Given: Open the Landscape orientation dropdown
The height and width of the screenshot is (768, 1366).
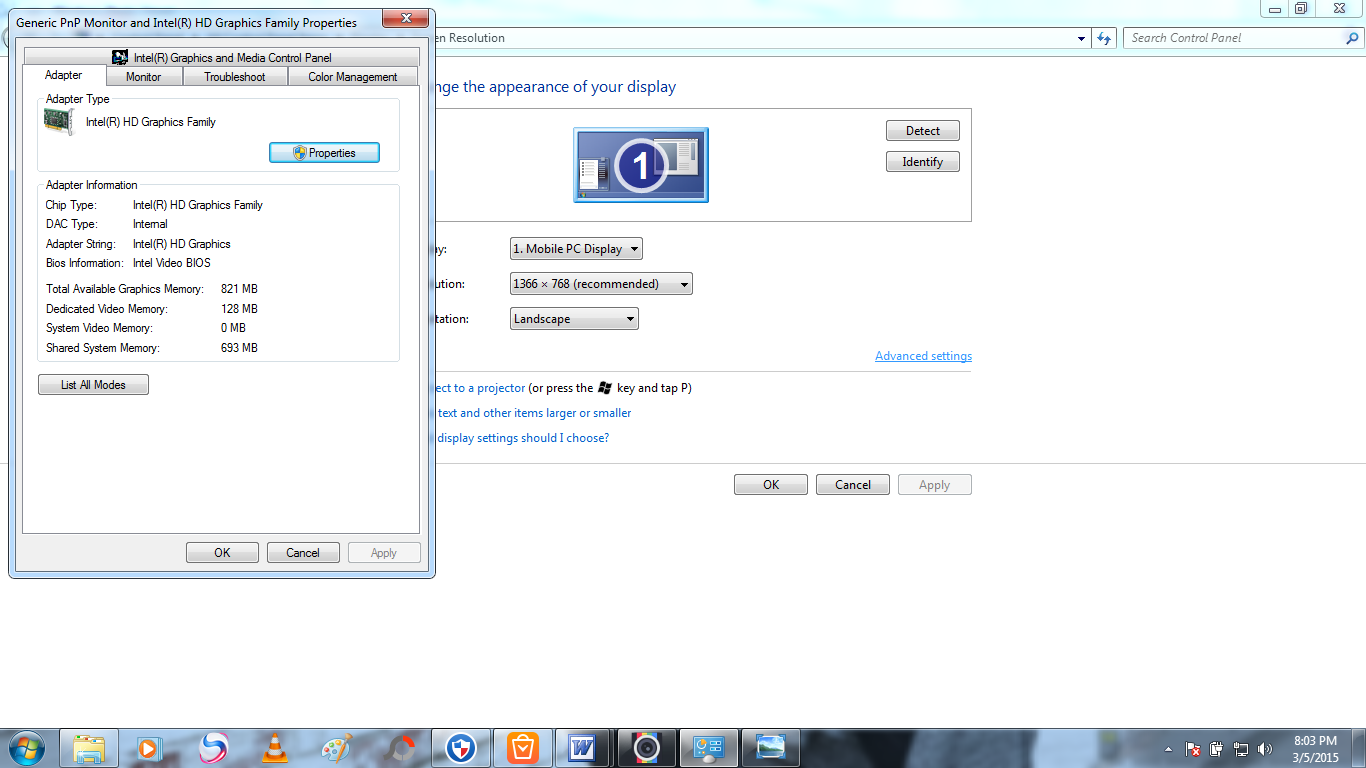Looking at the screenshot, I should click(574, 319).
